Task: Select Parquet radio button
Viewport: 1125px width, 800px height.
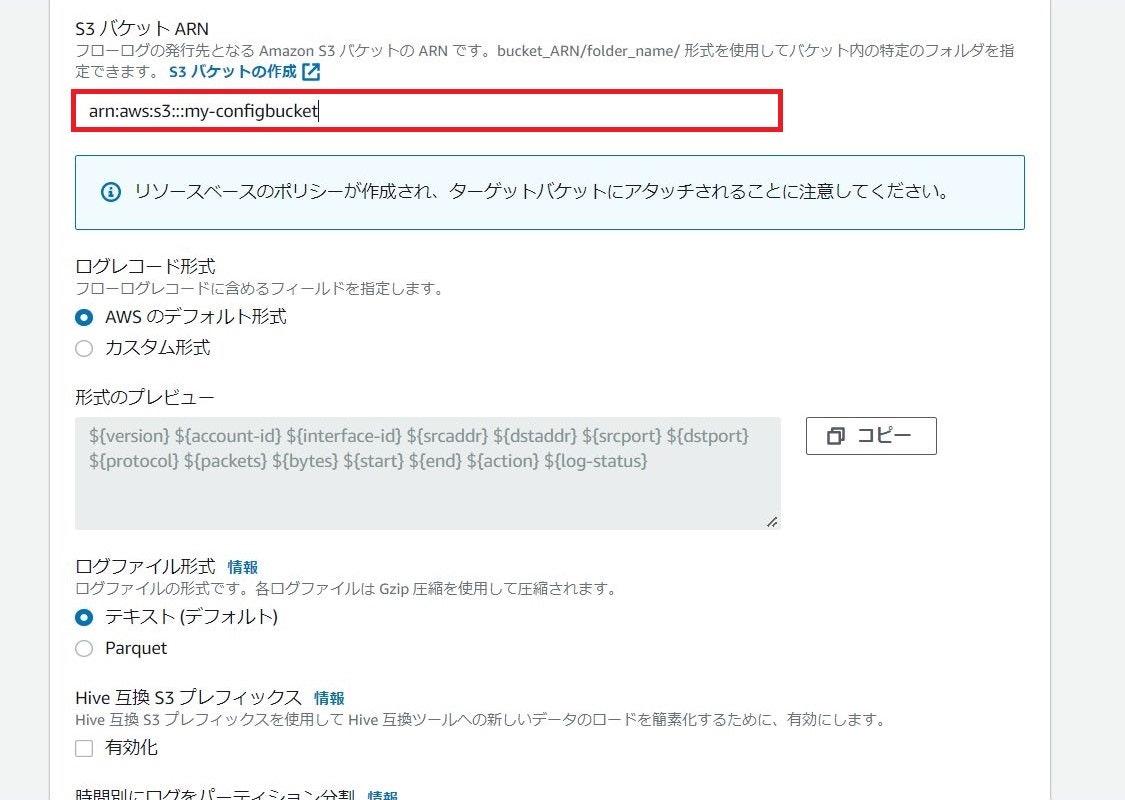Action: click(84, 649)
